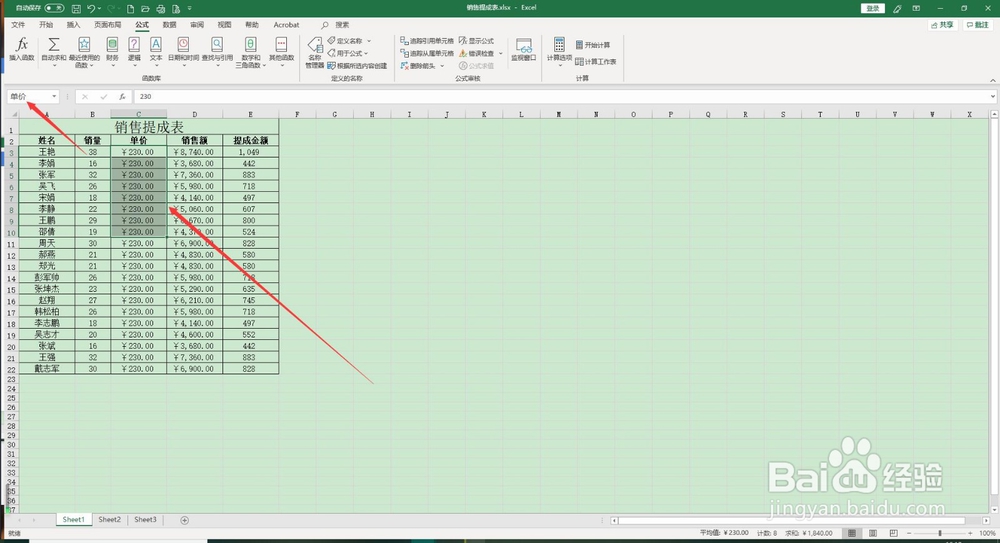Image resolution: width=1000 pixels, height=543 pixels.
Task: Select the Sheet2 worksheet tab
Action: [109, 519]
